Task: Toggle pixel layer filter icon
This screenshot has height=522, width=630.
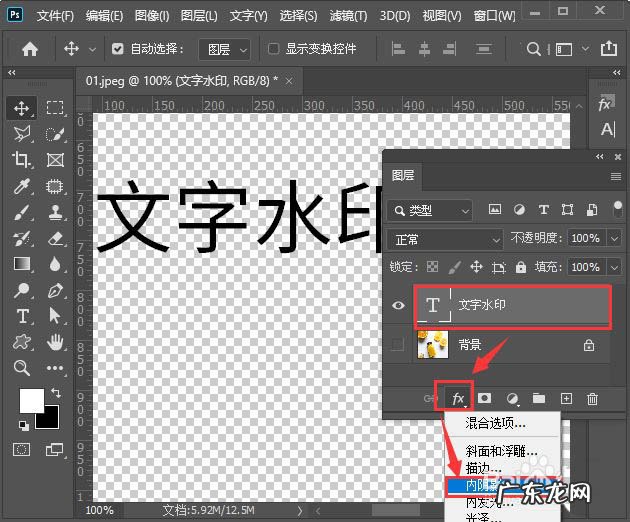Action: pyautogui.click(x=495, y=209)
